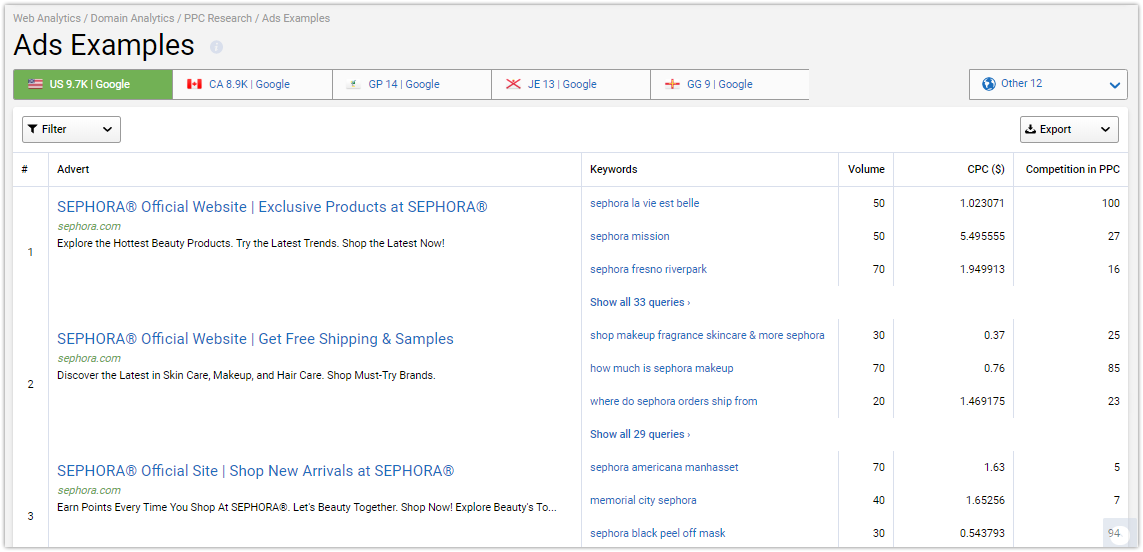
Task: Expand Show all 29 queries
Action: click(x=640, y=434)
